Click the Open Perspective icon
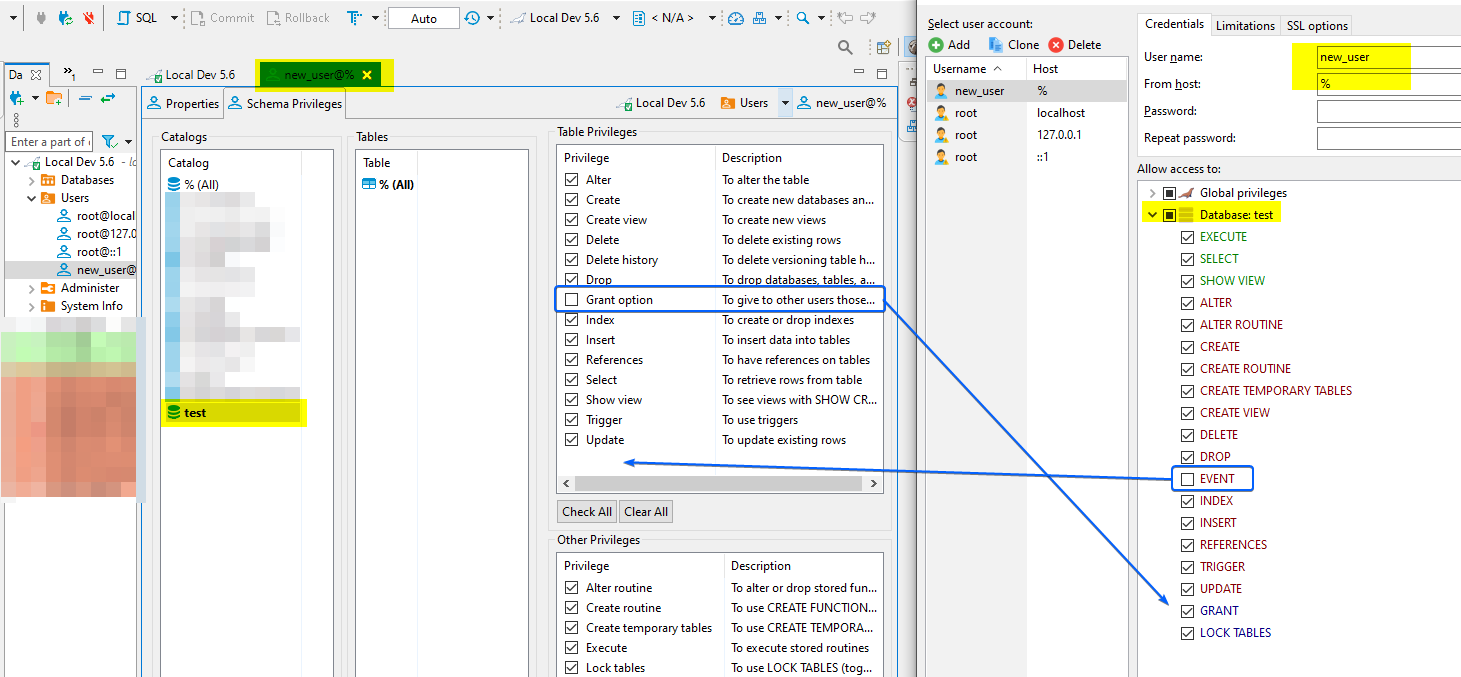The height and width of the screenshot is (677, 1461). pyautogui.click(x=884, y=47)
